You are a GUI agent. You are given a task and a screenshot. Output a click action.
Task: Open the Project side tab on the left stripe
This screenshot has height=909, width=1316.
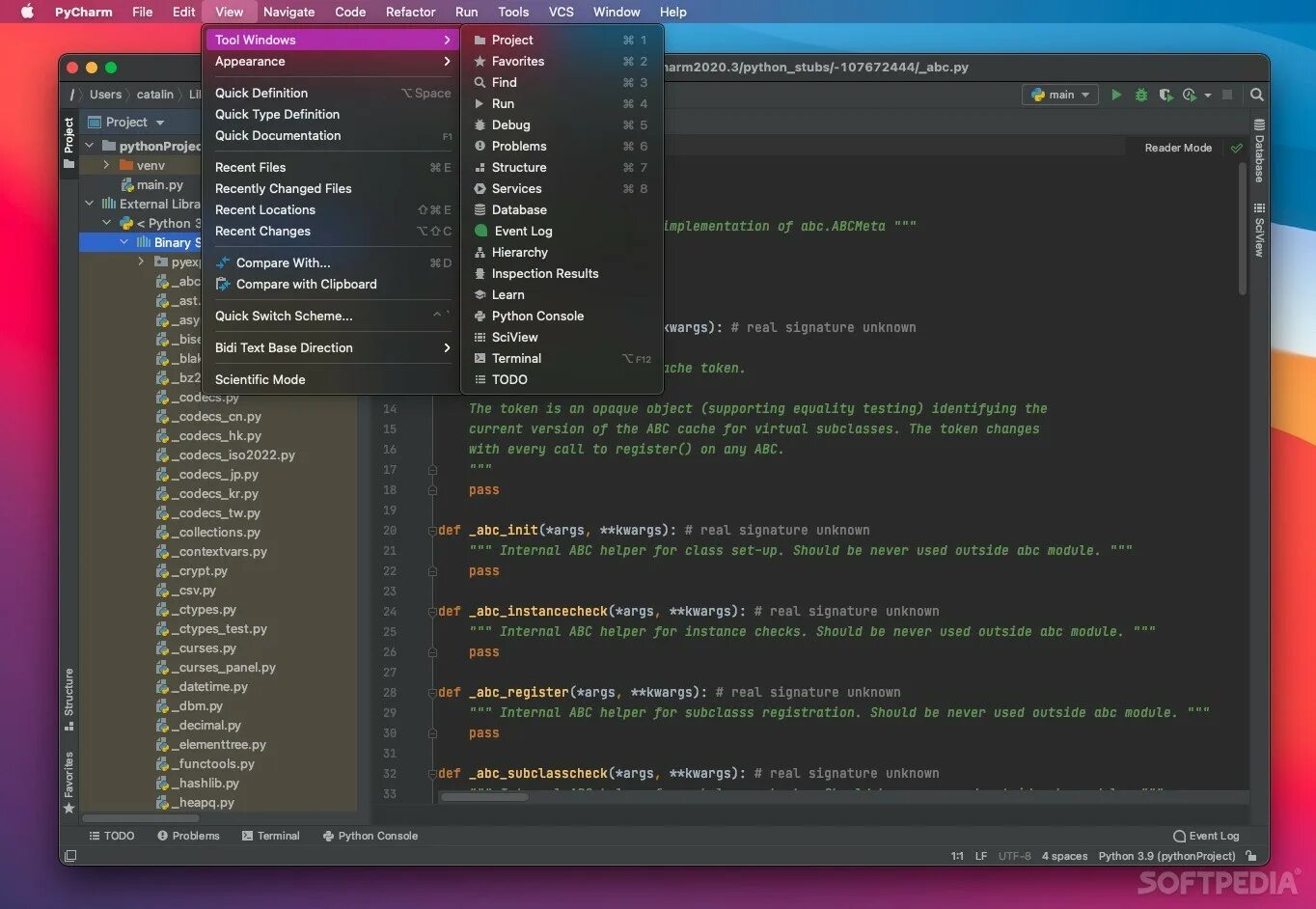pyautogui.click(x=69, y=142)
